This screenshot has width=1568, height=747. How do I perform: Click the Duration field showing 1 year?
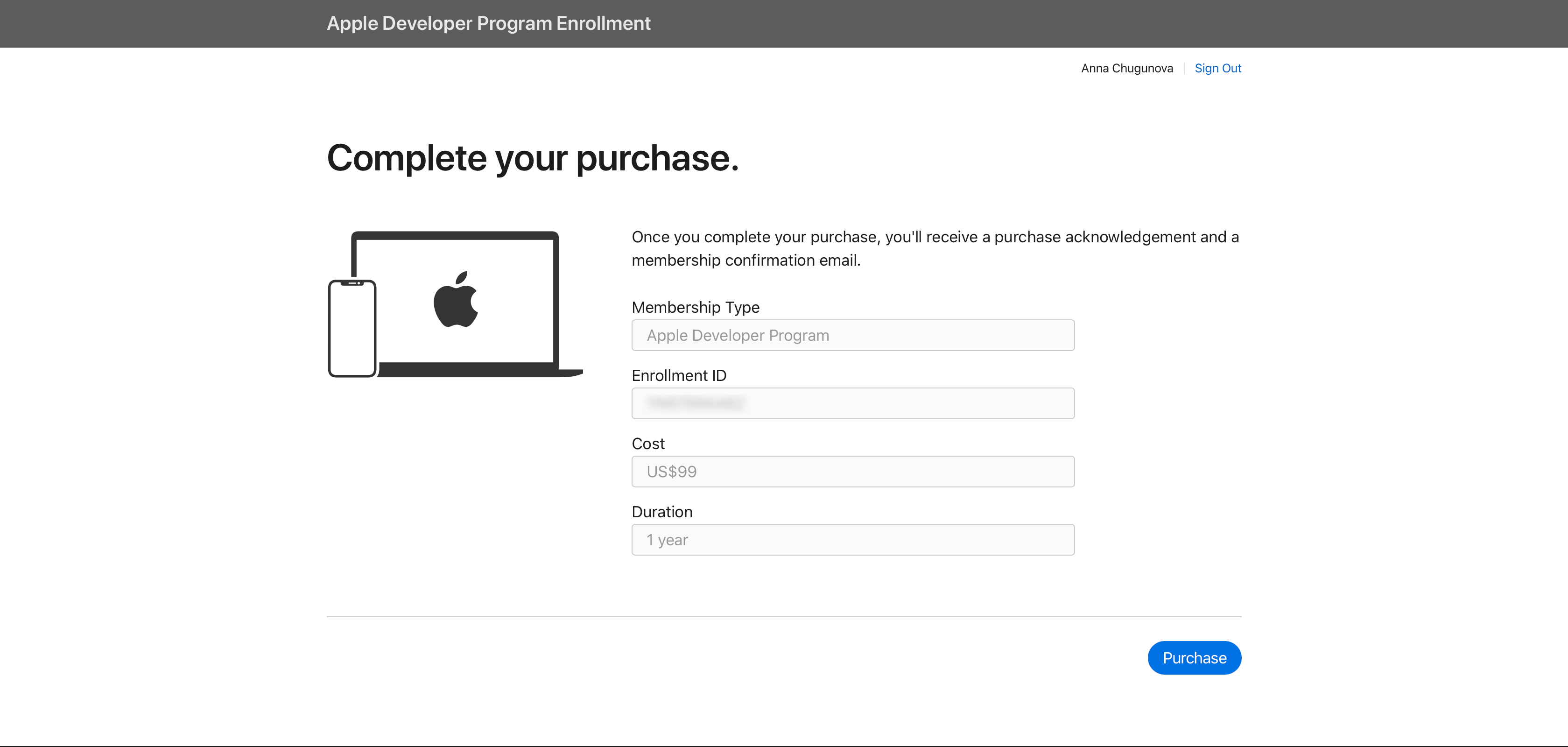click(853, 540)
